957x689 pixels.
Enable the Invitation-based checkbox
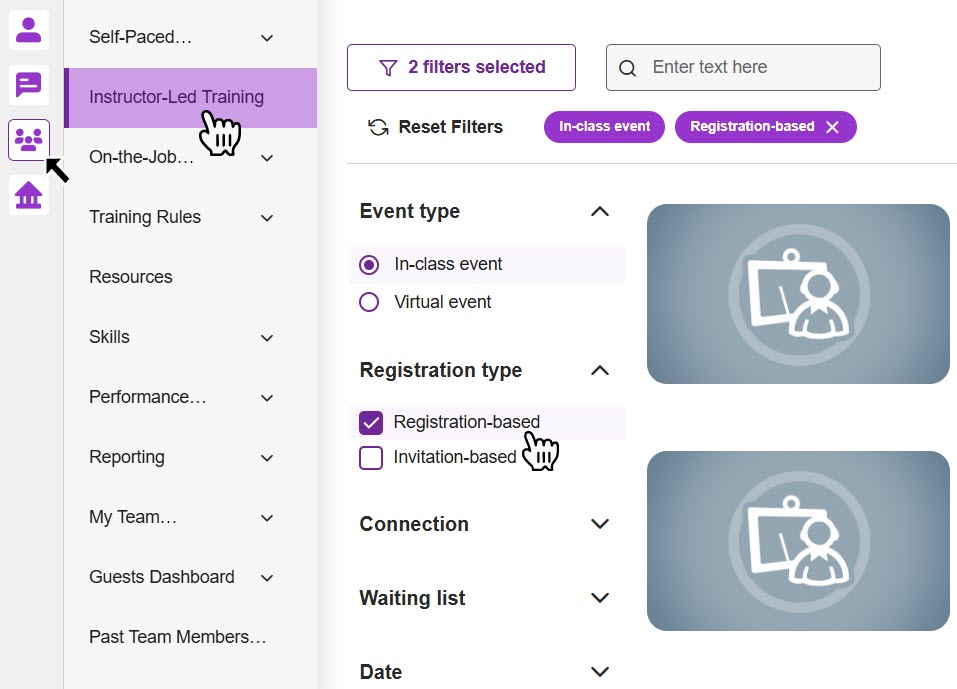pyautogui.click(x=371, y=458)
